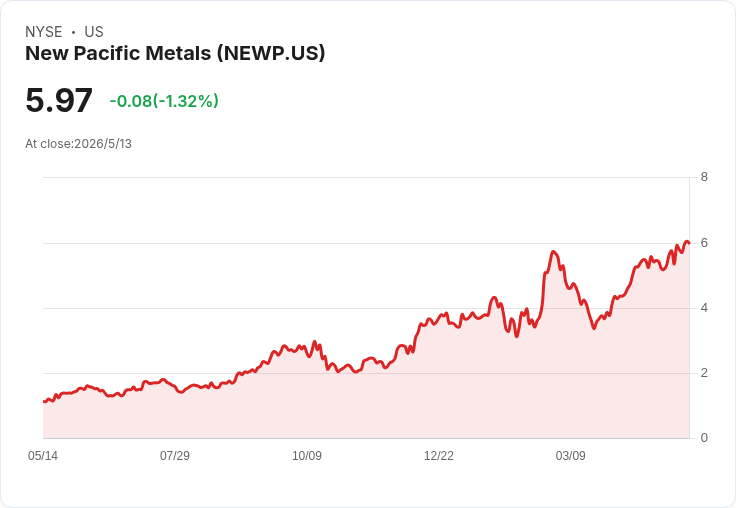This screenshot has width=736, height=508.
Task: Click the 10/09 date on x-axis
Action: pos(307,456)
